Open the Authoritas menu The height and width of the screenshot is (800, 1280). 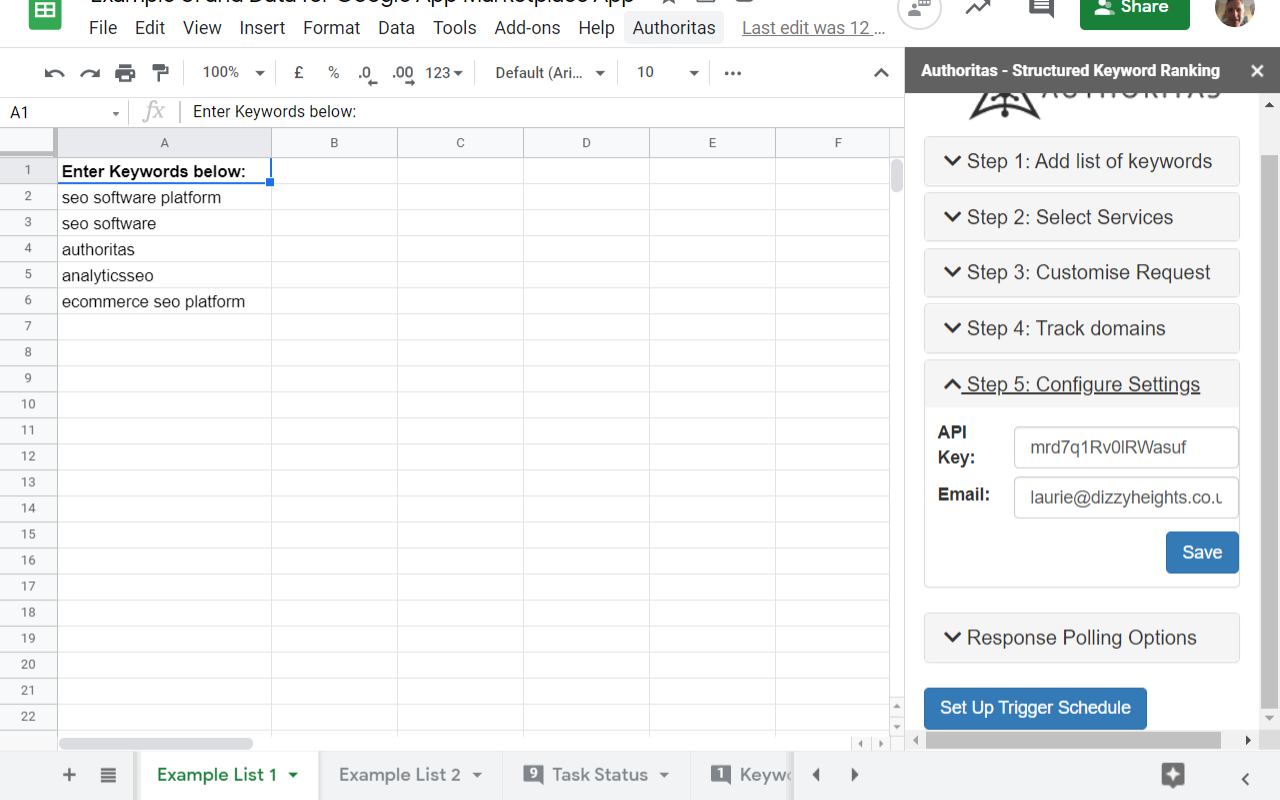674,28
